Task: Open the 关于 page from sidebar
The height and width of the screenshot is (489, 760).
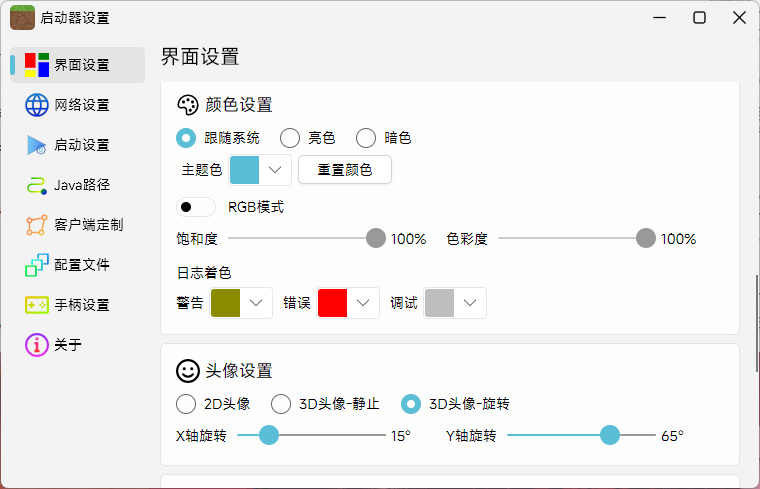Action: point(68,345)
